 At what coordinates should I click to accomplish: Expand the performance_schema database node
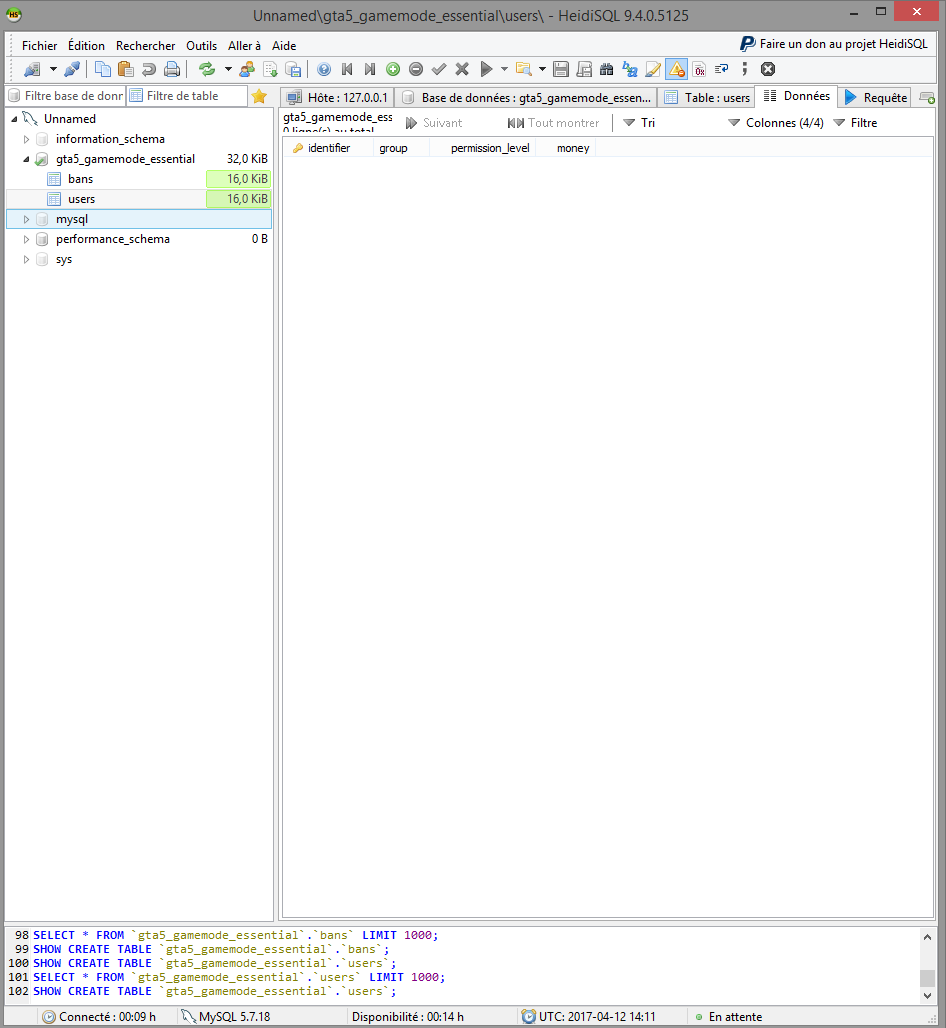point(26,239)
